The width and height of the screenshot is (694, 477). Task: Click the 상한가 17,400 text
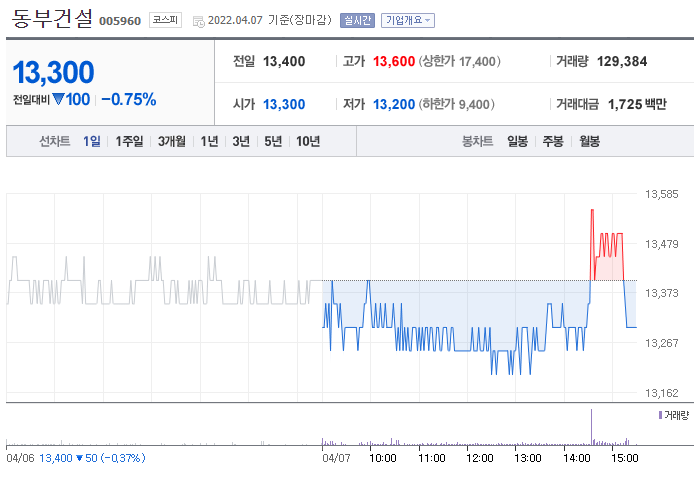coord(459,61)
